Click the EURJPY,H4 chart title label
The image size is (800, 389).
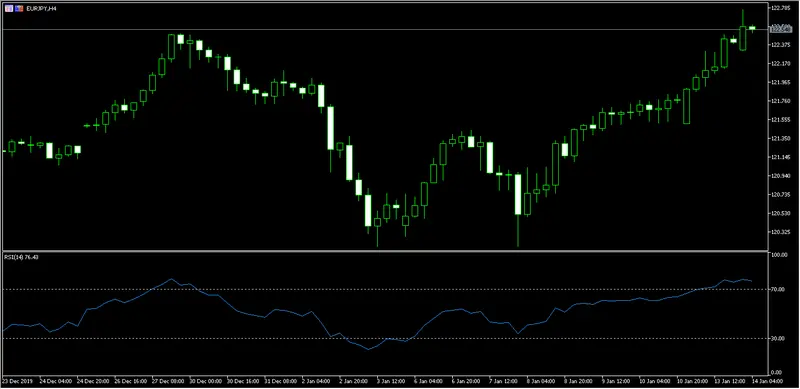coord(41,9)
